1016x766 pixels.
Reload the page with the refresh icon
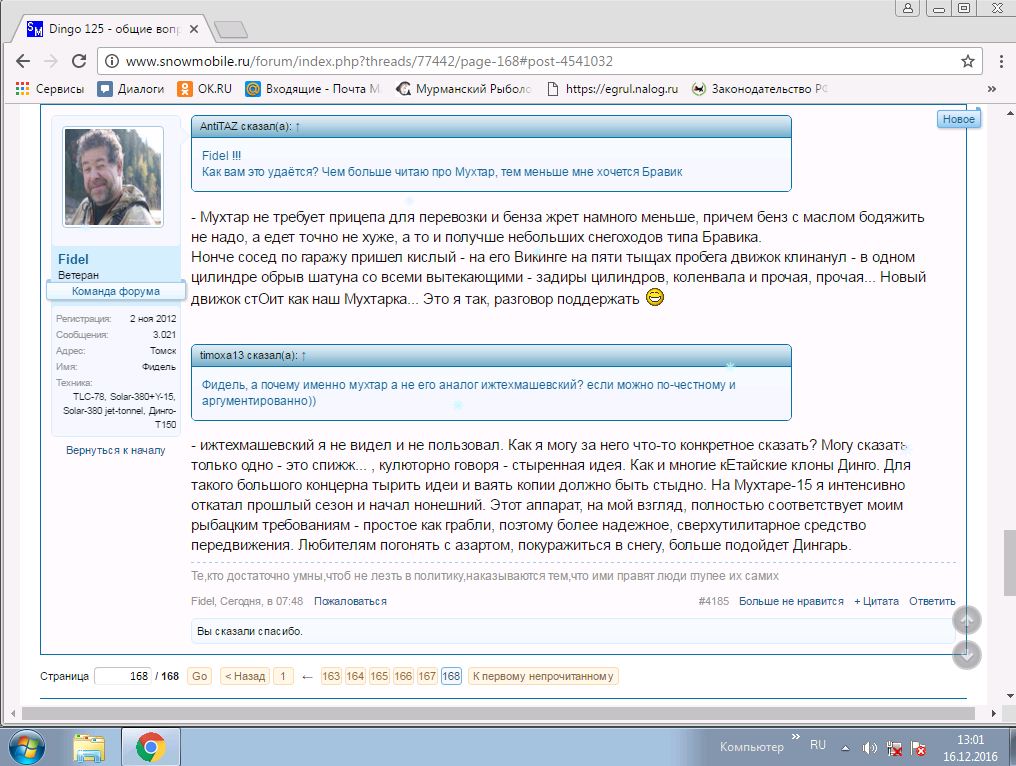(x=79, y=61)
